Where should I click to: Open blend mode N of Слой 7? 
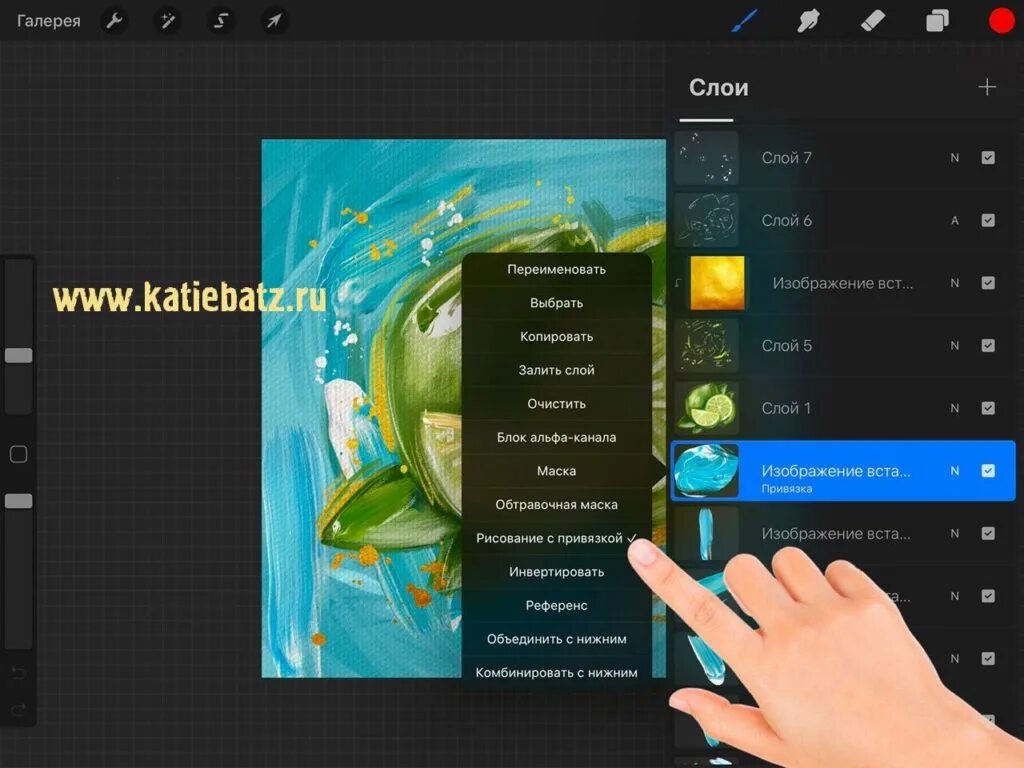coord(955,157)
